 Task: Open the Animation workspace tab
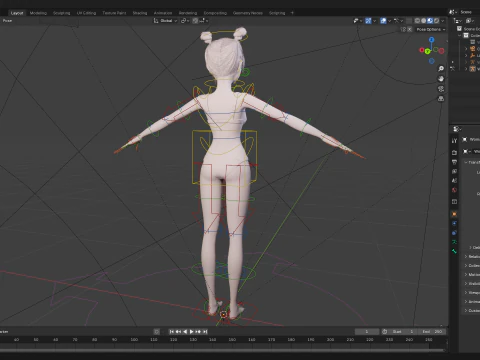tap(163, 13)
